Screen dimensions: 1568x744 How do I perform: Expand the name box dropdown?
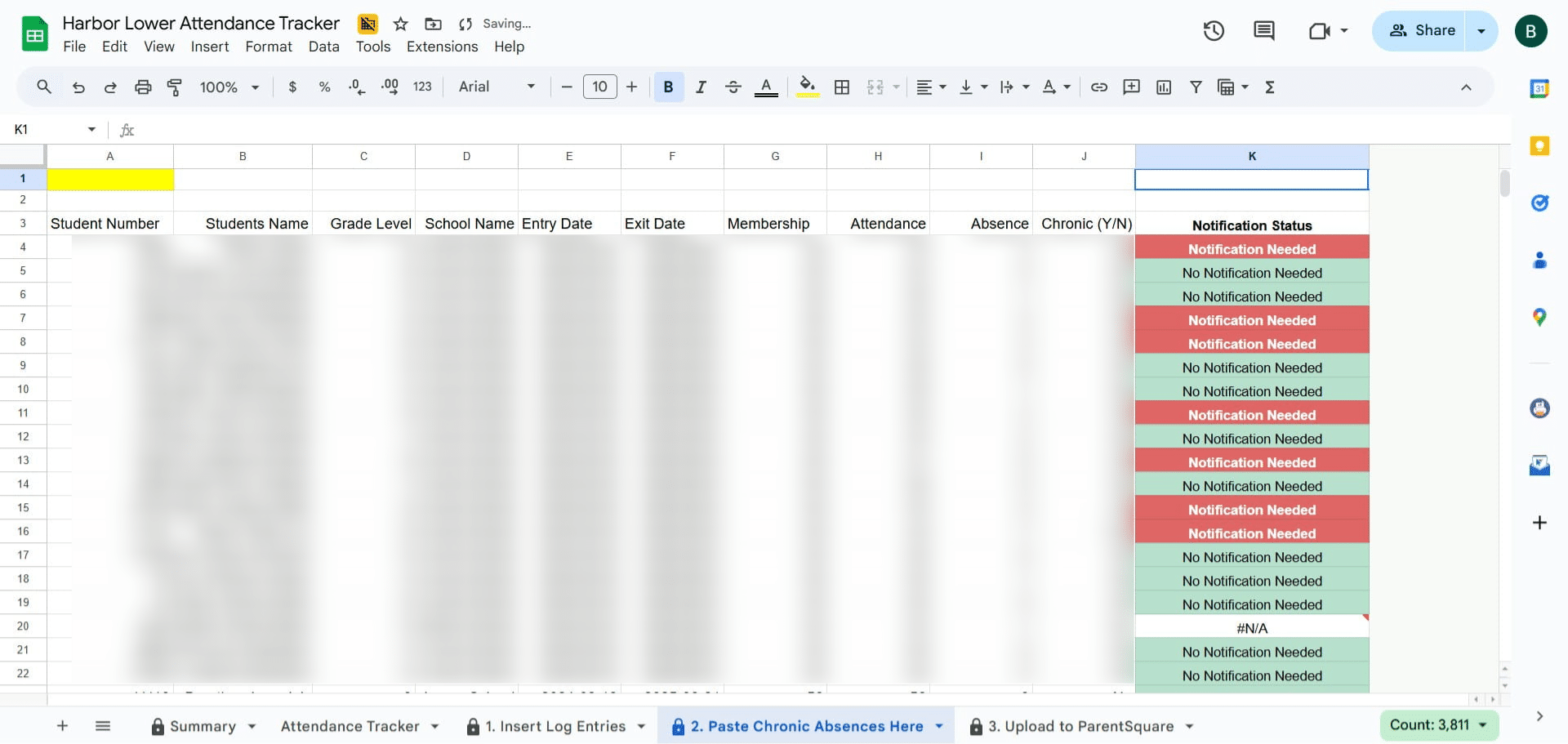pyautogui.click(x=91, y=129)
